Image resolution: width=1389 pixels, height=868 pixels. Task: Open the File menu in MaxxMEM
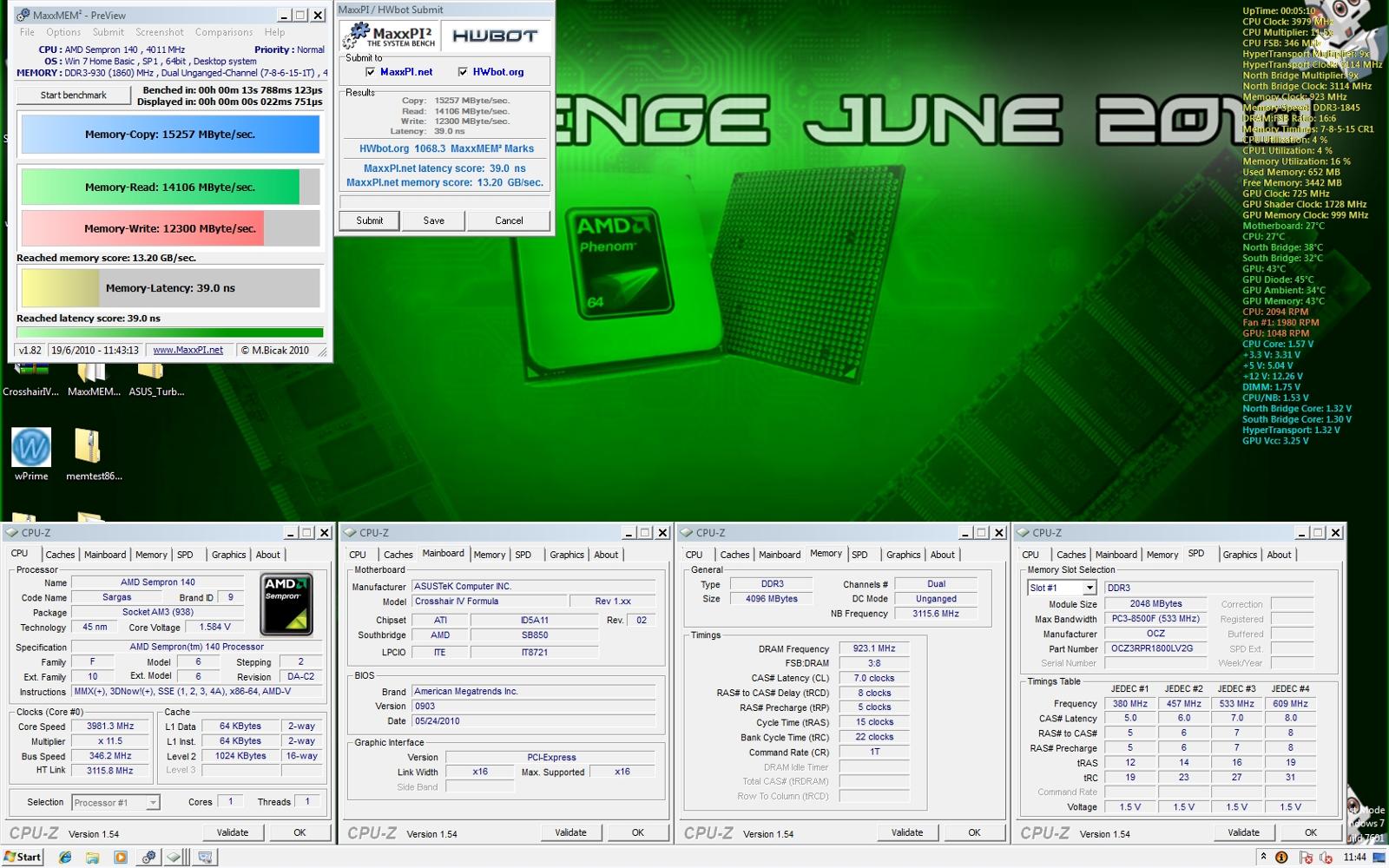tap(28, 32)
